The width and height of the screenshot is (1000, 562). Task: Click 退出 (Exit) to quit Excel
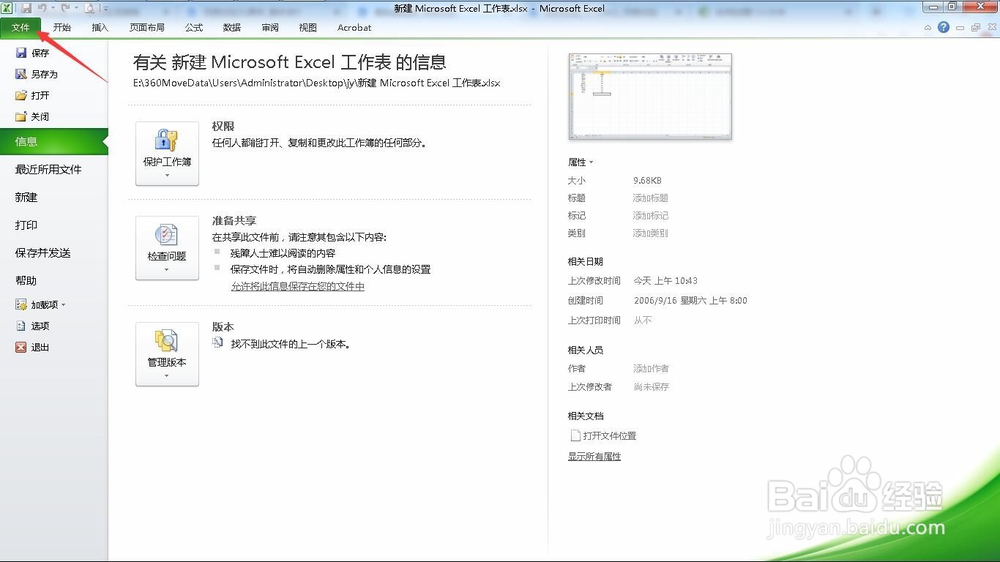click(32, 347)
